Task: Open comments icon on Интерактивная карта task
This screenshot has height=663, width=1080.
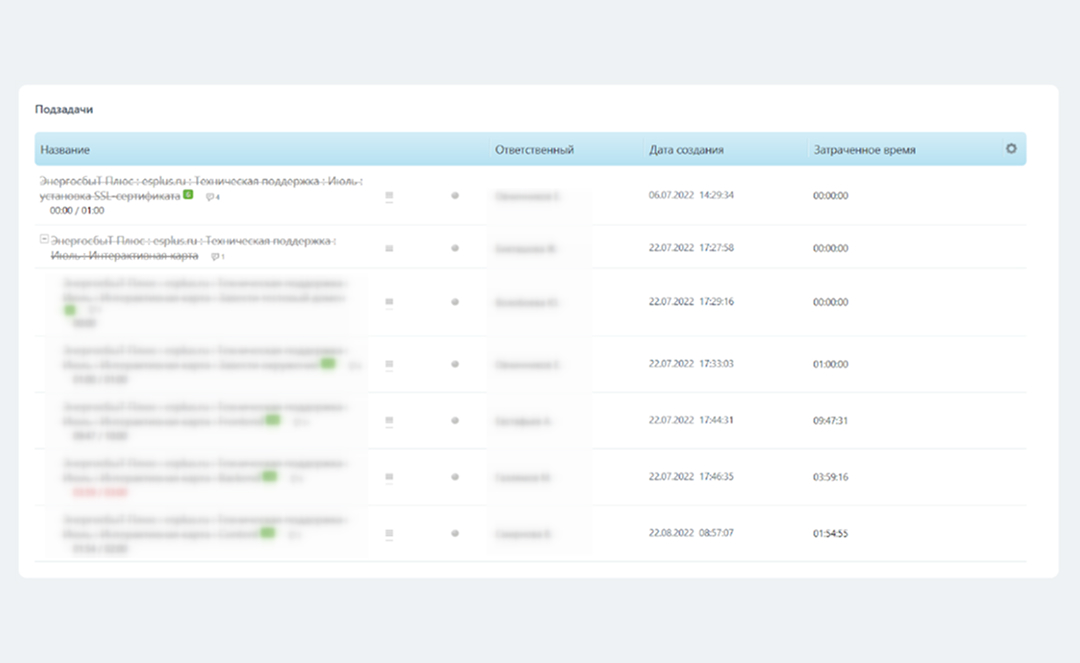Action: [x=218, y=256]
